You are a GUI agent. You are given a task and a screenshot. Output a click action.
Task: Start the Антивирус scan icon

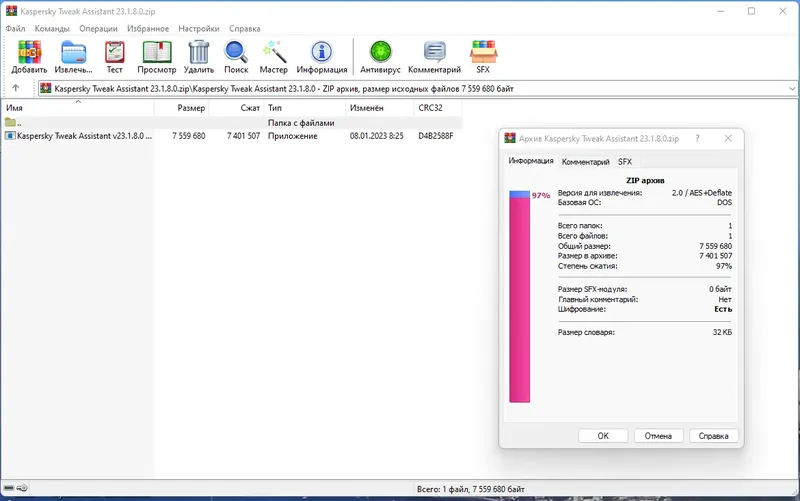click(x=381, y=52)
